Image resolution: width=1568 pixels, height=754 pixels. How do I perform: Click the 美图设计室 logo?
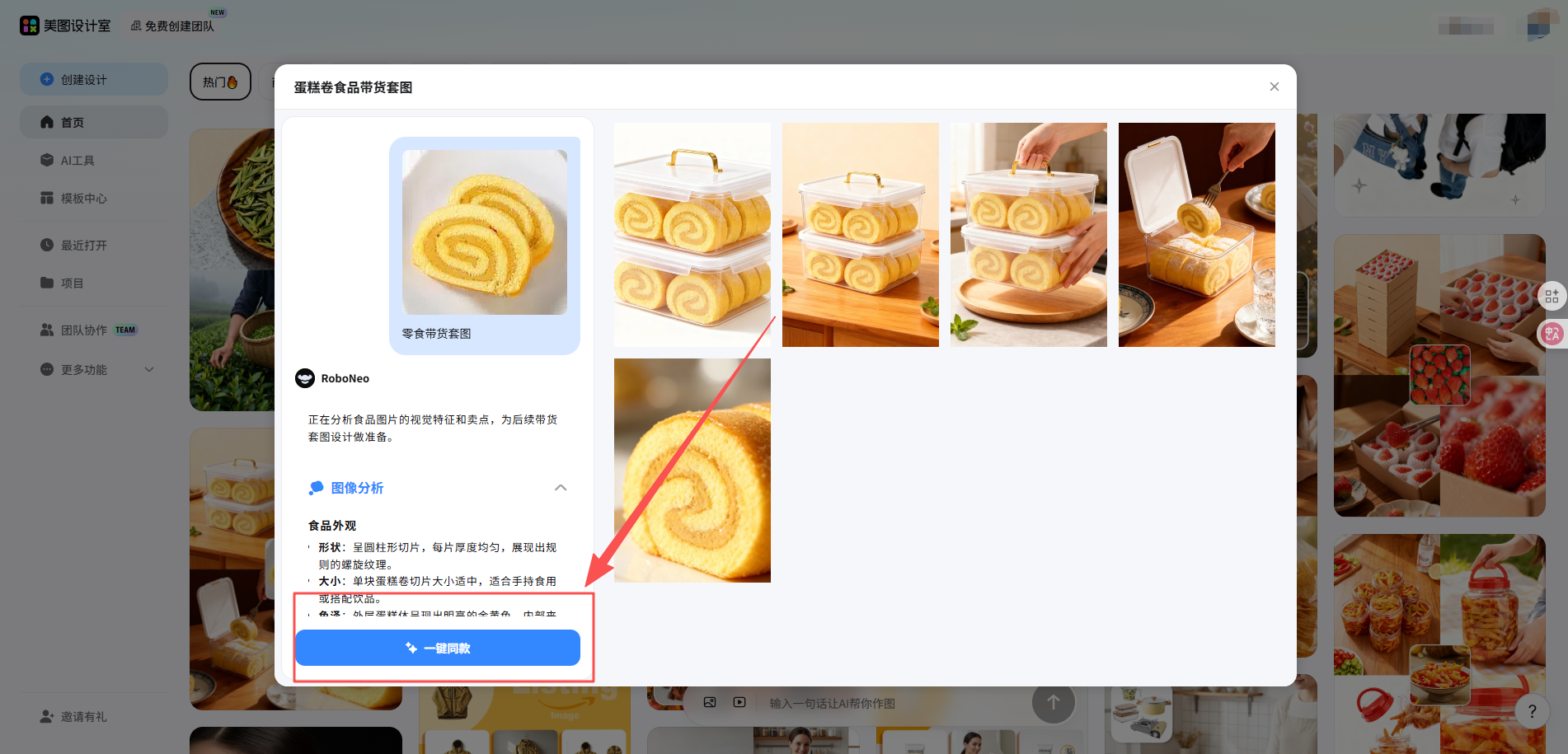[x=65, y=26]
